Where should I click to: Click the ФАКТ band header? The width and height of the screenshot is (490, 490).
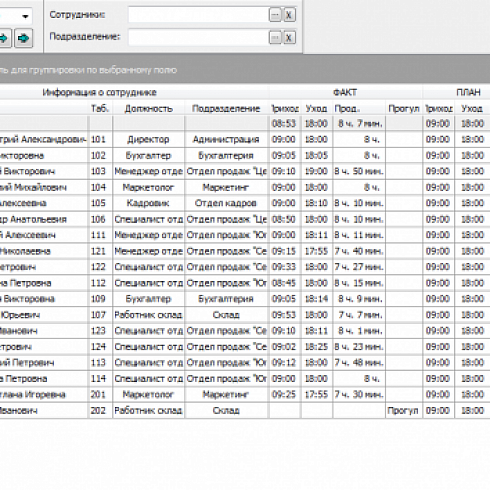tap(345, 92)
